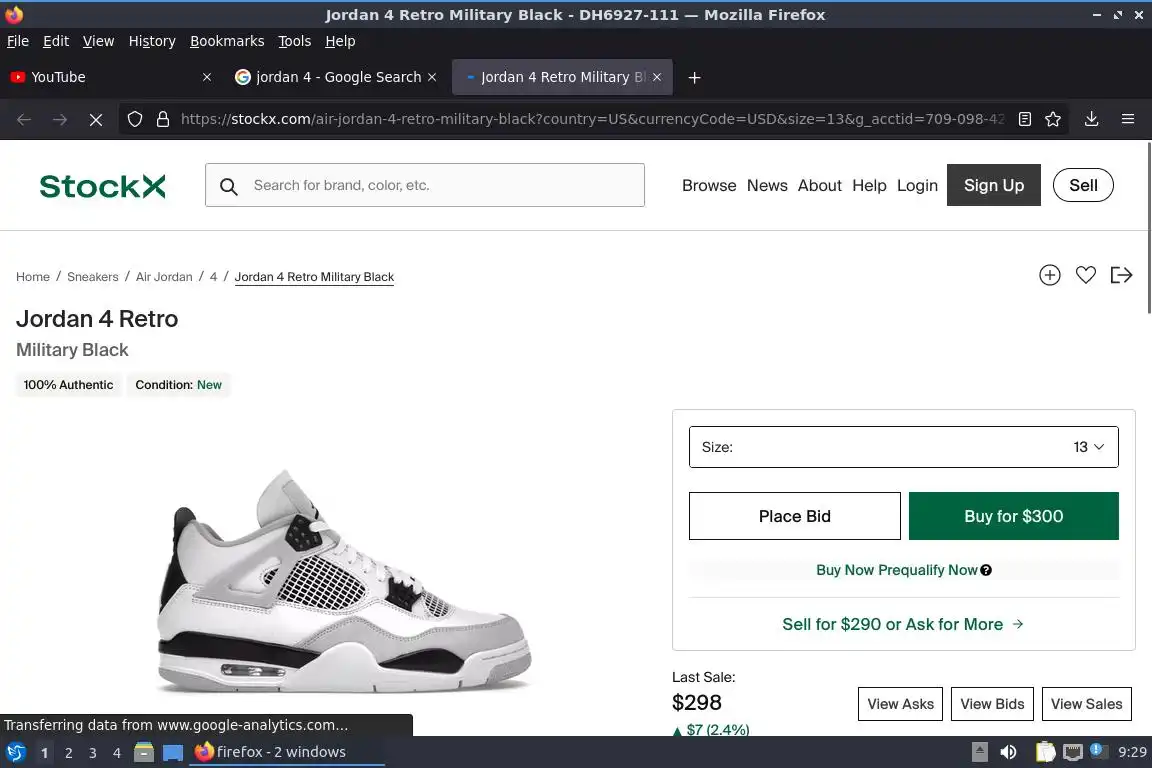This screenshot has width=1152, height=768.
Task: Open clipboard manager tray icon
Action: 1045,752
